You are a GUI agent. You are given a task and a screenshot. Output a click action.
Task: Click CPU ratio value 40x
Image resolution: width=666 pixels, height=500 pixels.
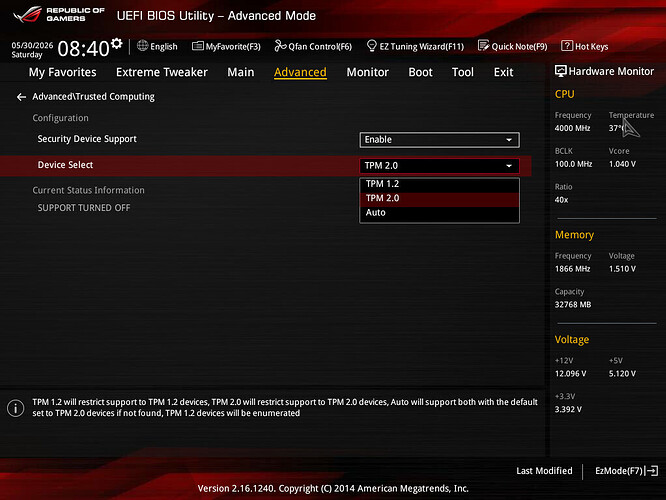point(561,200)
